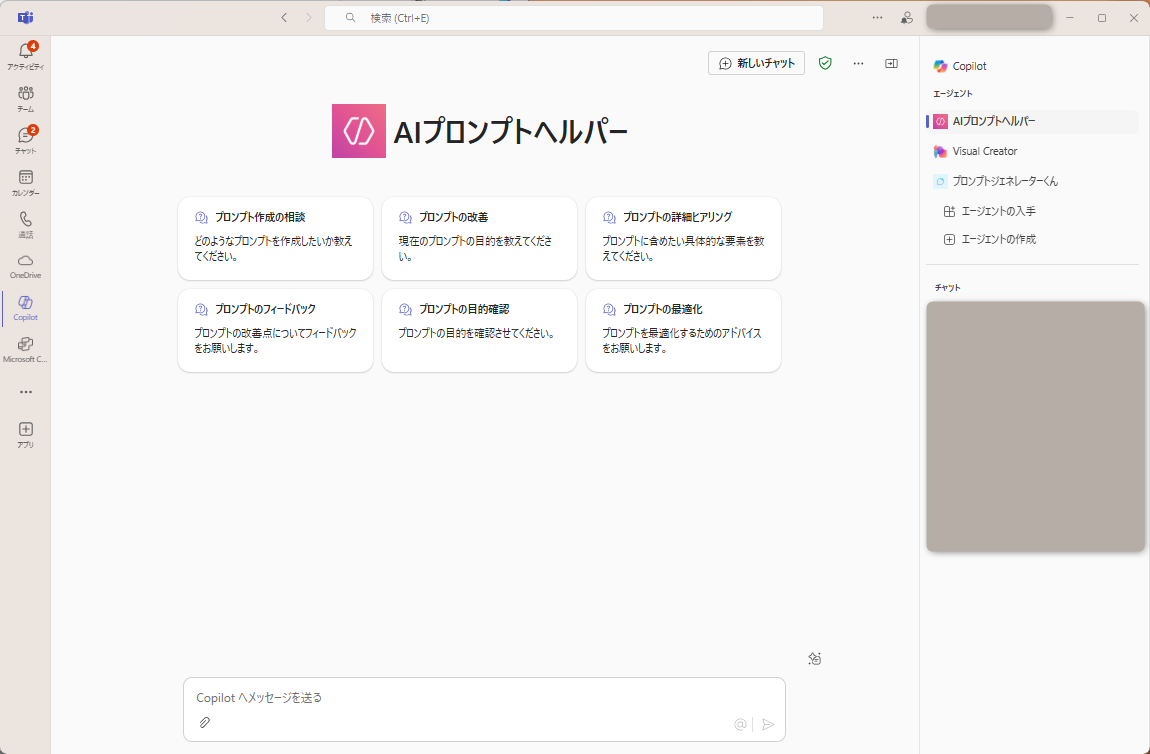Show more apps via sidebar ellipsis
Screen dimensions: 1150x754
click(x=26, y=392)
